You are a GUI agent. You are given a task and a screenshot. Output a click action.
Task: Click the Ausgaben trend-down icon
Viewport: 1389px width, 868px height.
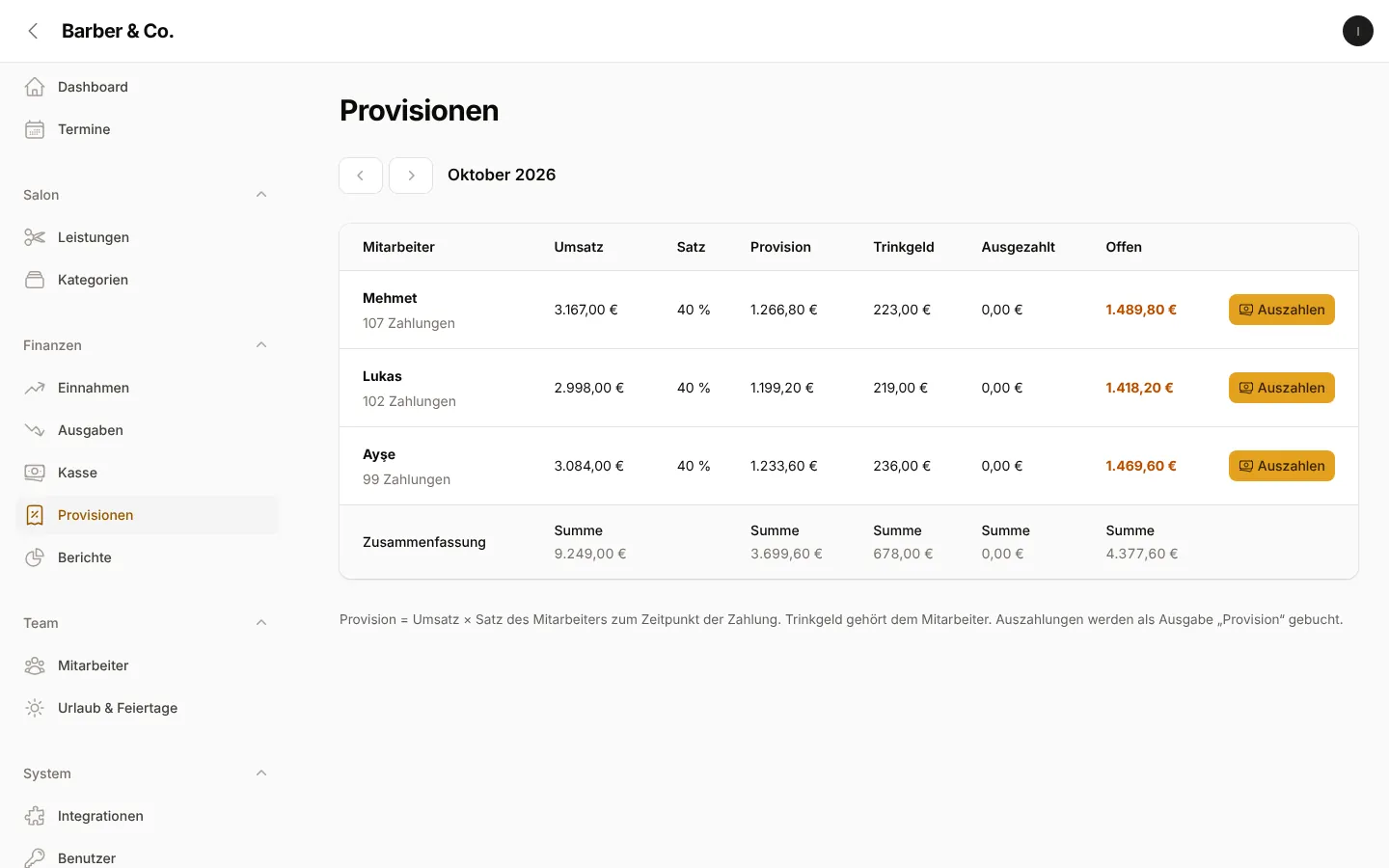pos(35,430)
